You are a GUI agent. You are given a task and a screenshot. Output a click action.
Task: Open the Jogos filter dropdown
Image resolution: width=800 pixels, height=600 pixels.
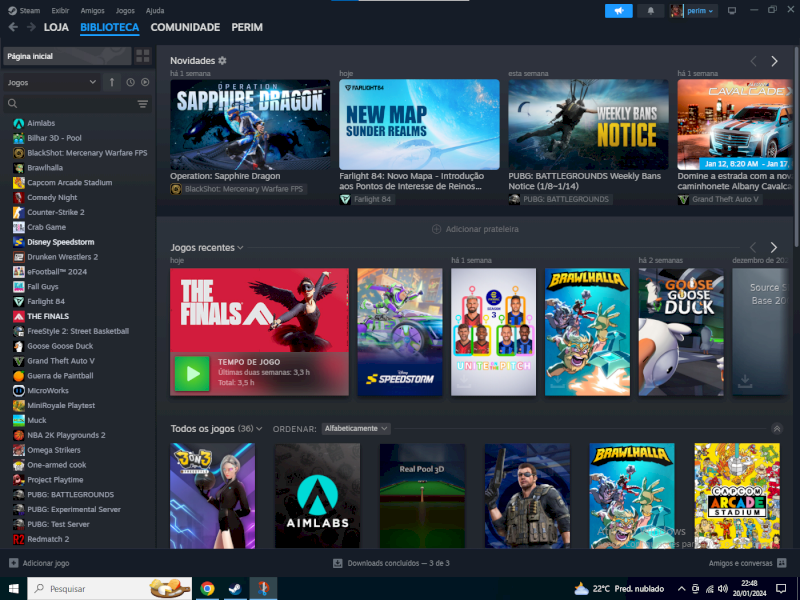51,82
